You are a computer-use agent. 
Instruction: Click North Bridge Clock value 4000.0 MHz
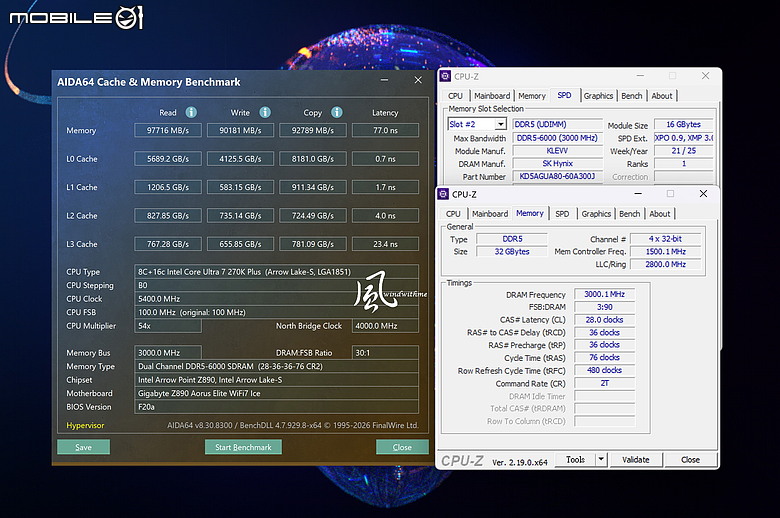click(x=385, y=326)
